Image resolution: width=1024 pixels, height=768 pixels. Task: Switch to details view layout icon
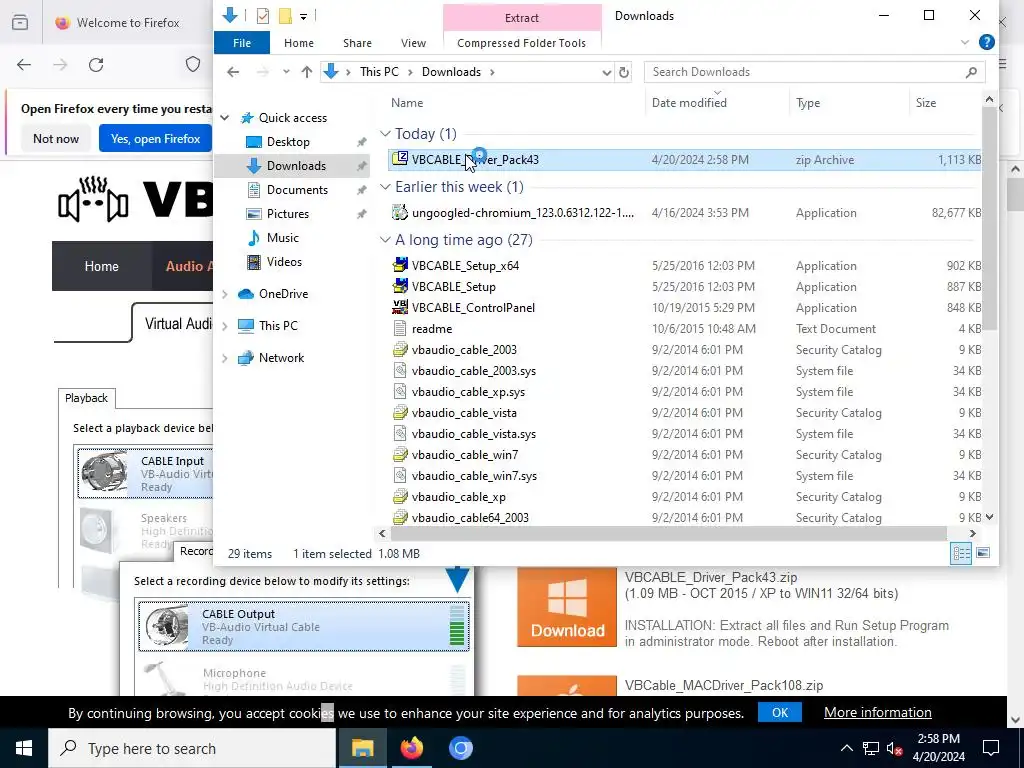click(x=961, y=554)
